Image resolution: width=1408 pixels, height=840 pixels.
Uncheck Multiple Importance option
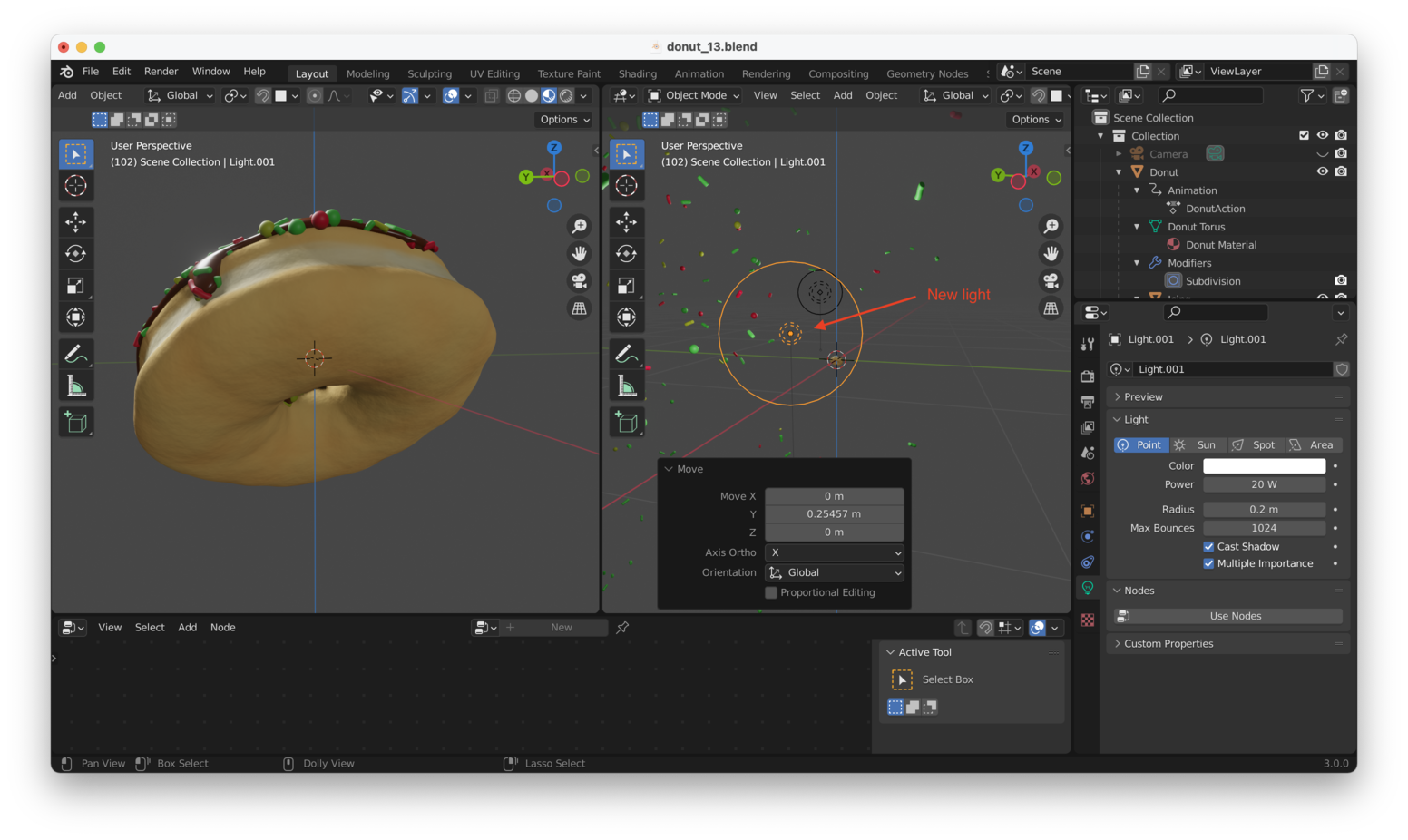[1208, 563]
